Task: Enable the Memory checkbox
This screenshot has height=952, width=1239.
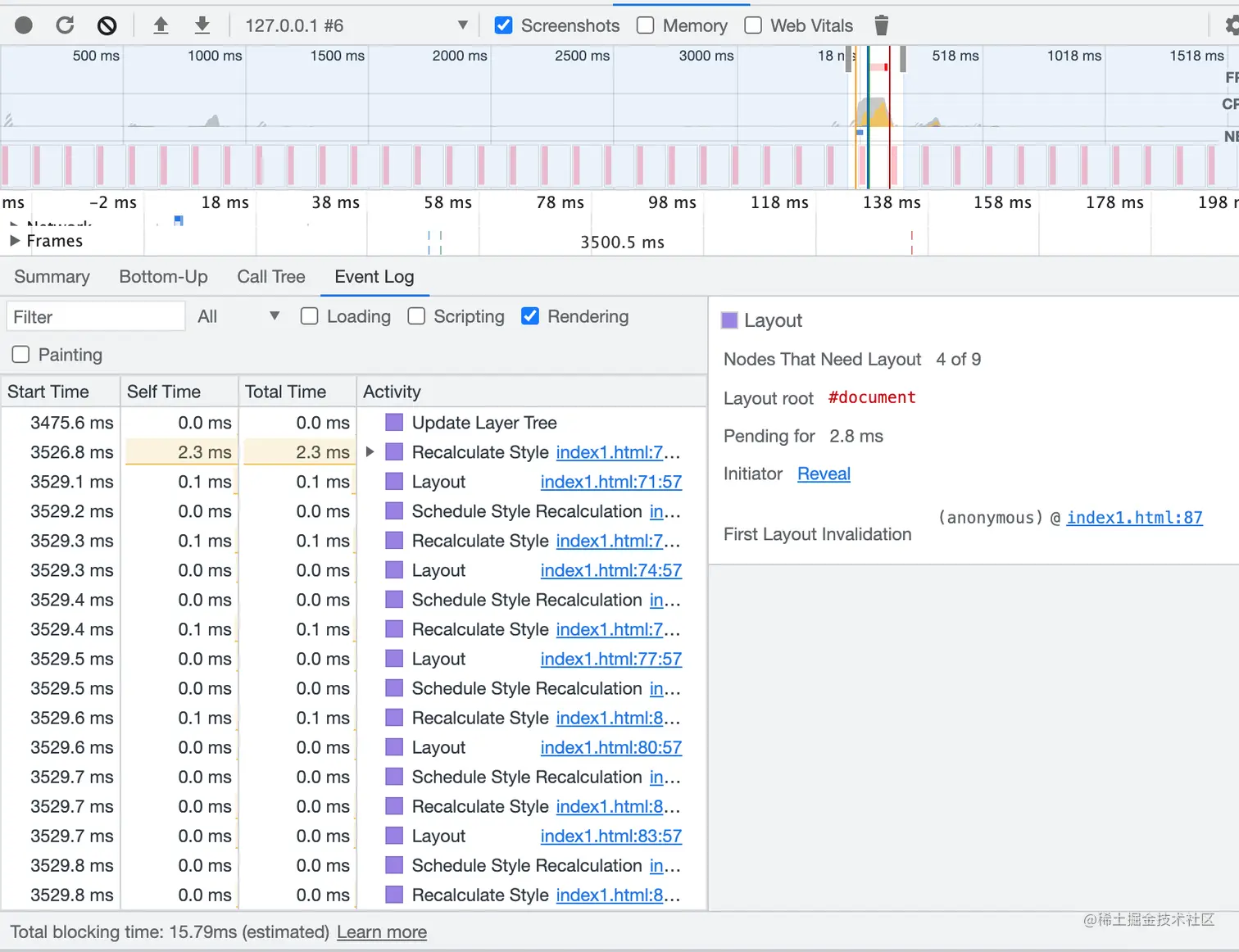Action: click(646, 25)
